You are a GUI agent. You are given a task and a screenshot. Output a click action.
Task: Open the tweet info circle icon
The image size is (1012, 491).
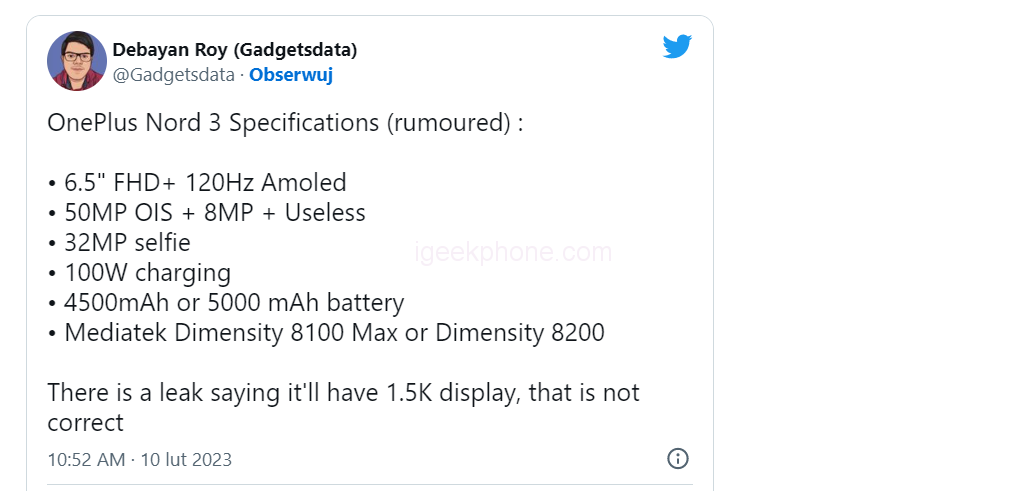pyautogui.click(x=677, y=459)
